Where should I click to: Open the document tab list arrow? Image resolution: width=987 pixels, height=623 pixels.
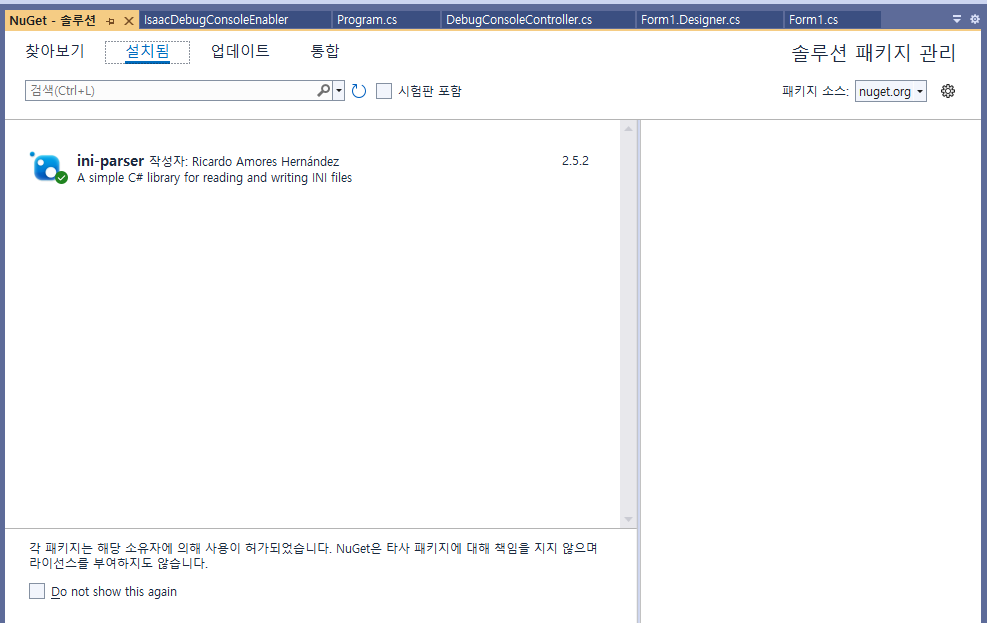click(957, 20)
